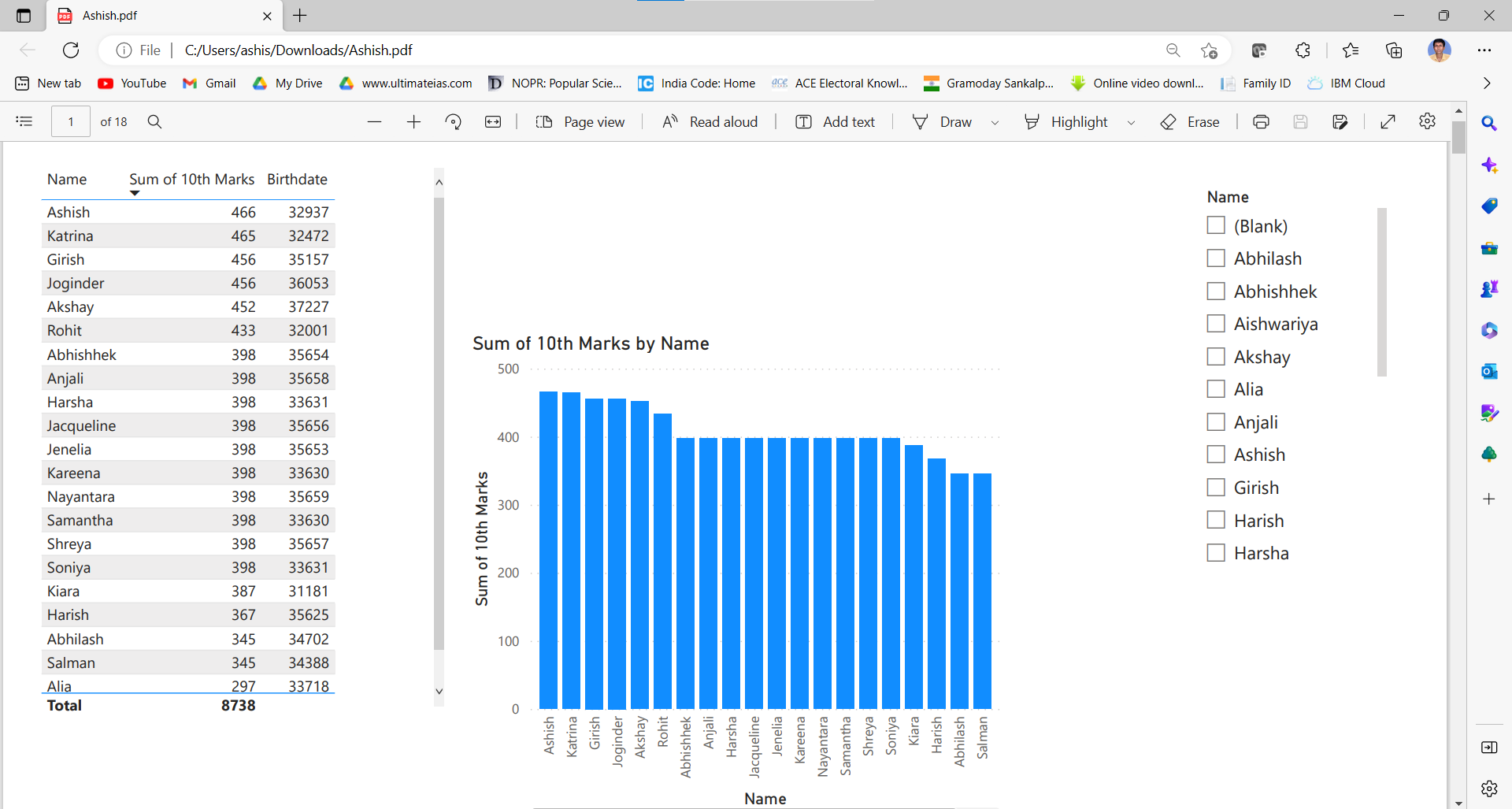Viewport: 1512px width, 809px height.
Task: Enable the Girish checkbox
Action: coord(1216,488)
